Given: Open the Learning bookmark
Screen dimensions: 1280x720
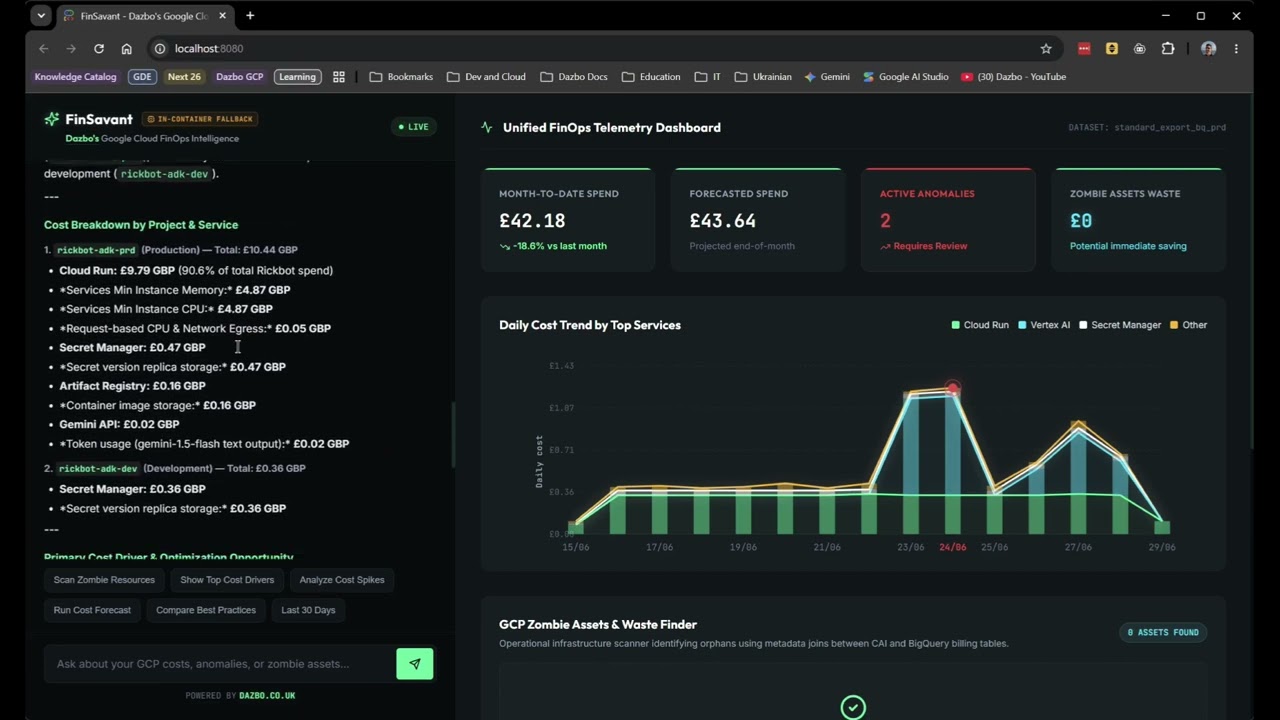Looking at the screenshot, I should tap(297, 77).
